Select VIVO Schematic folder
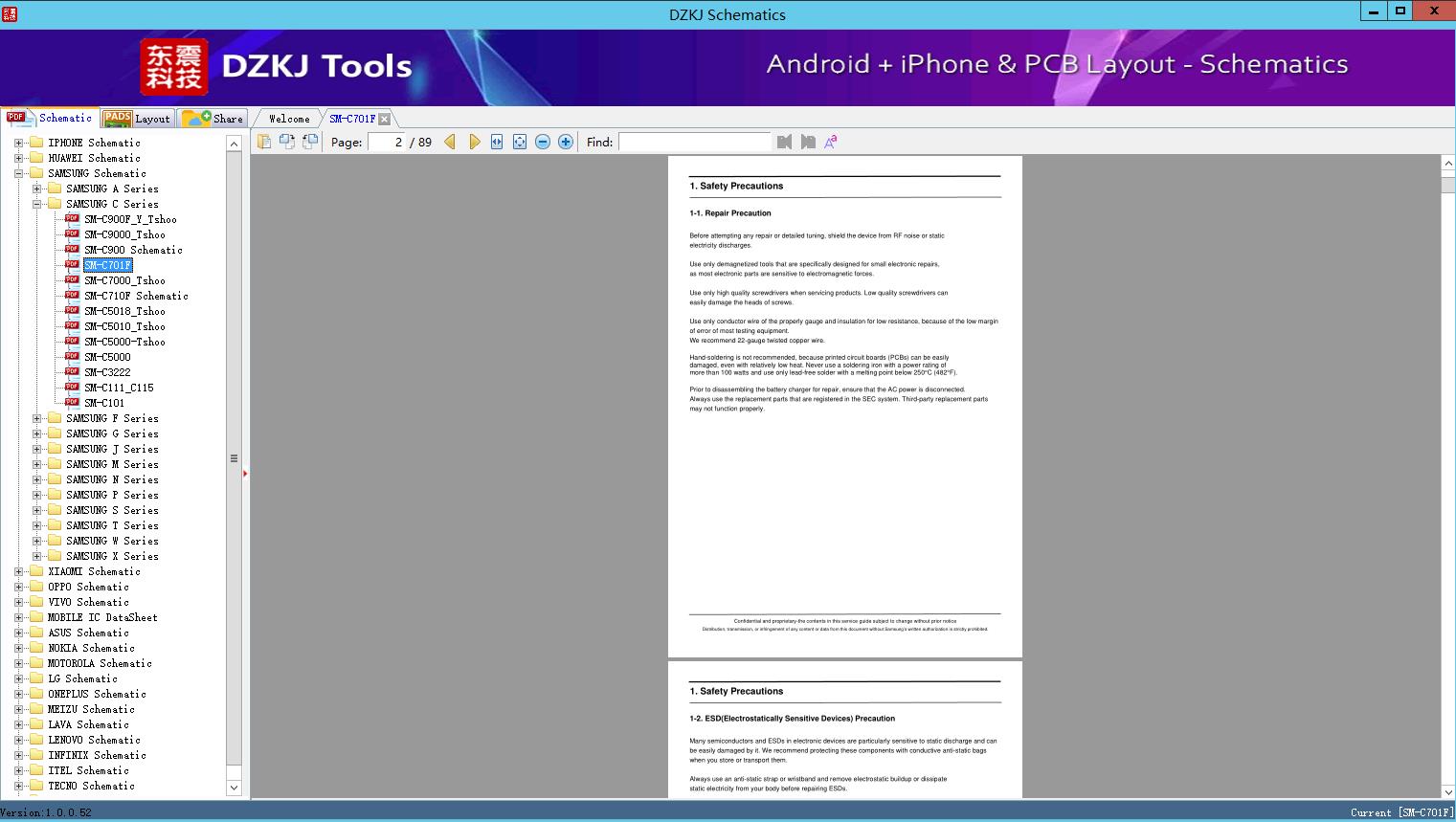The width and height of the screenshot is (1456, 822). [88, 602]
